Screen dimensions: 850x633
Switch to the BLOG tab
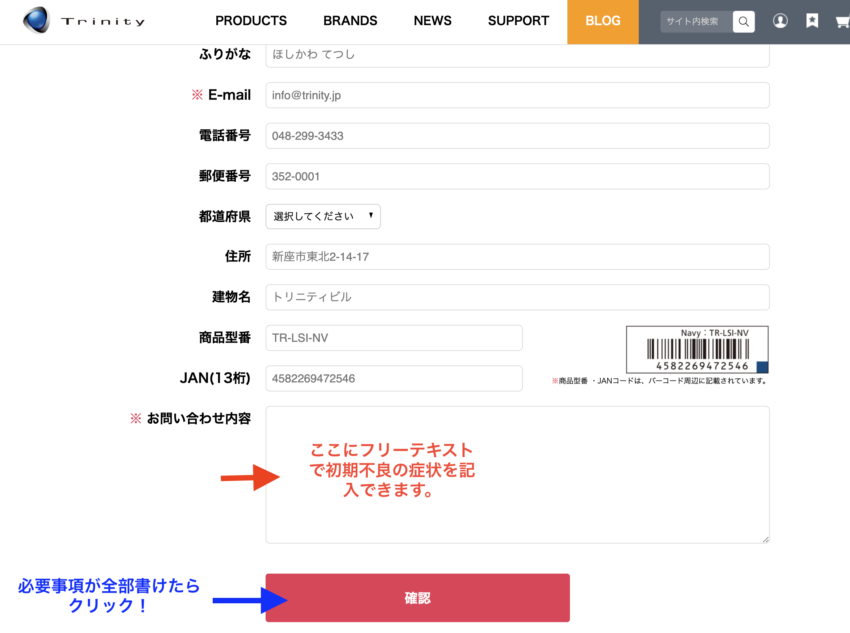(602, 21)
